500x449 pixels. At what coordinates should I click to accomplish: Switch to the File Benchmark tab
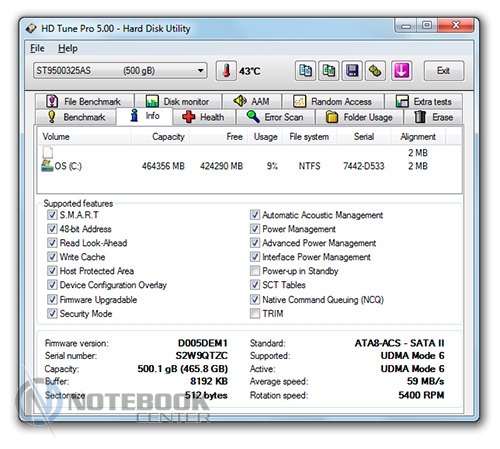pyautogui.click(x=84, y=101)
